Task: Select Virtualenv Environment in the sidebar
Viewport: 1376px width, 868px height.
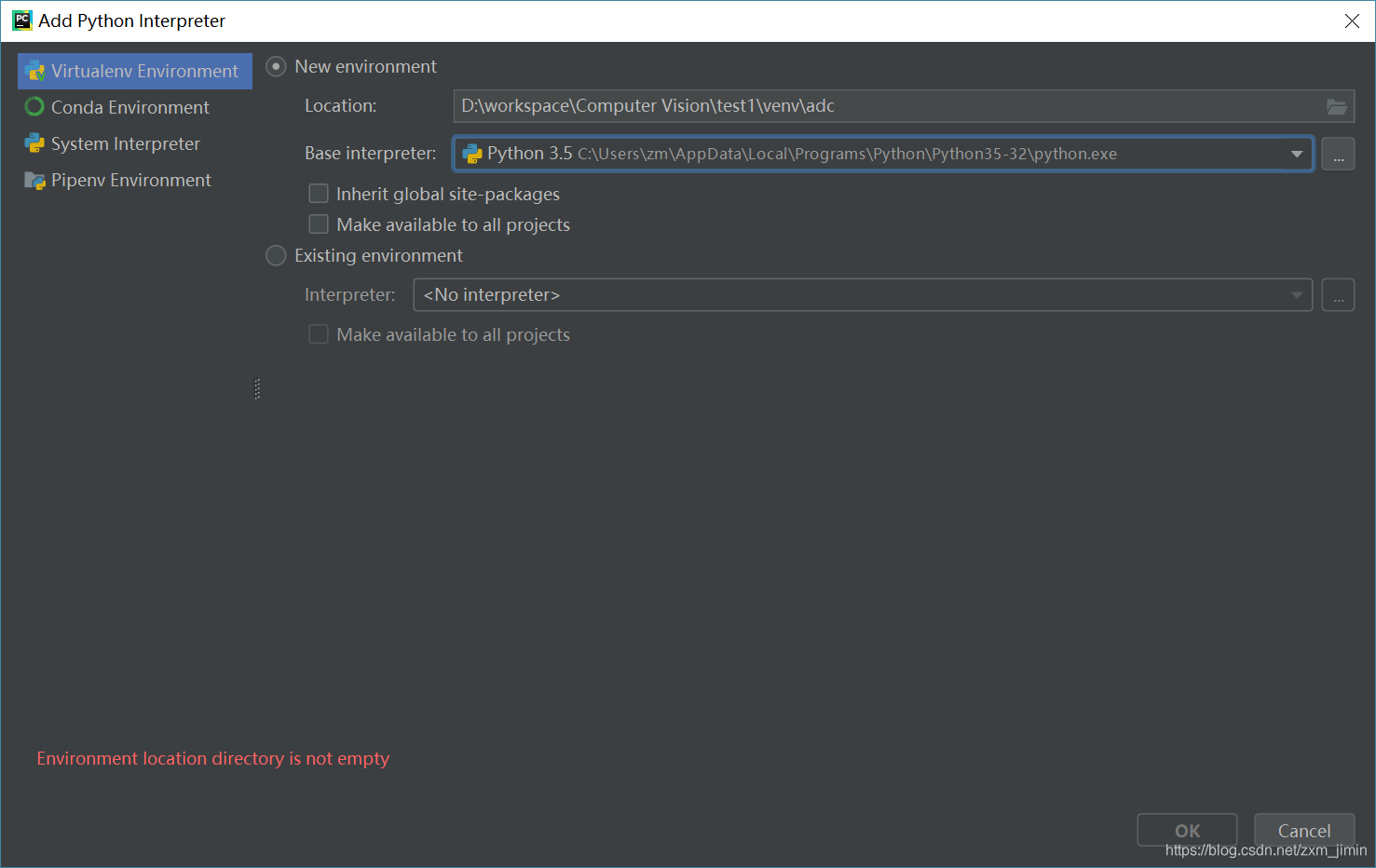Action: click(x=135, y=71)
